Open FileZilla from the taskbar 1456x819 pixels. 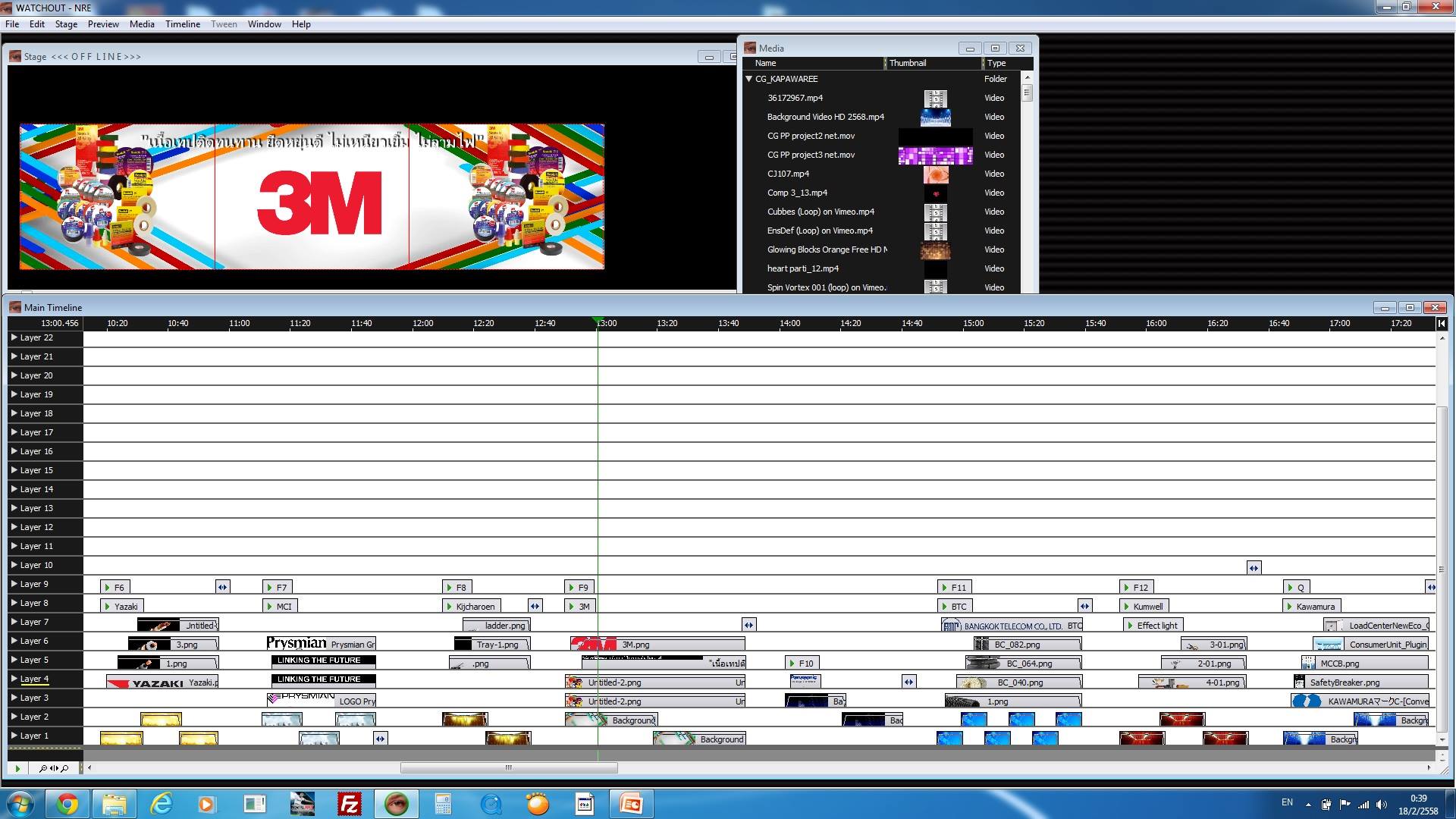click(x=350, y=804)
